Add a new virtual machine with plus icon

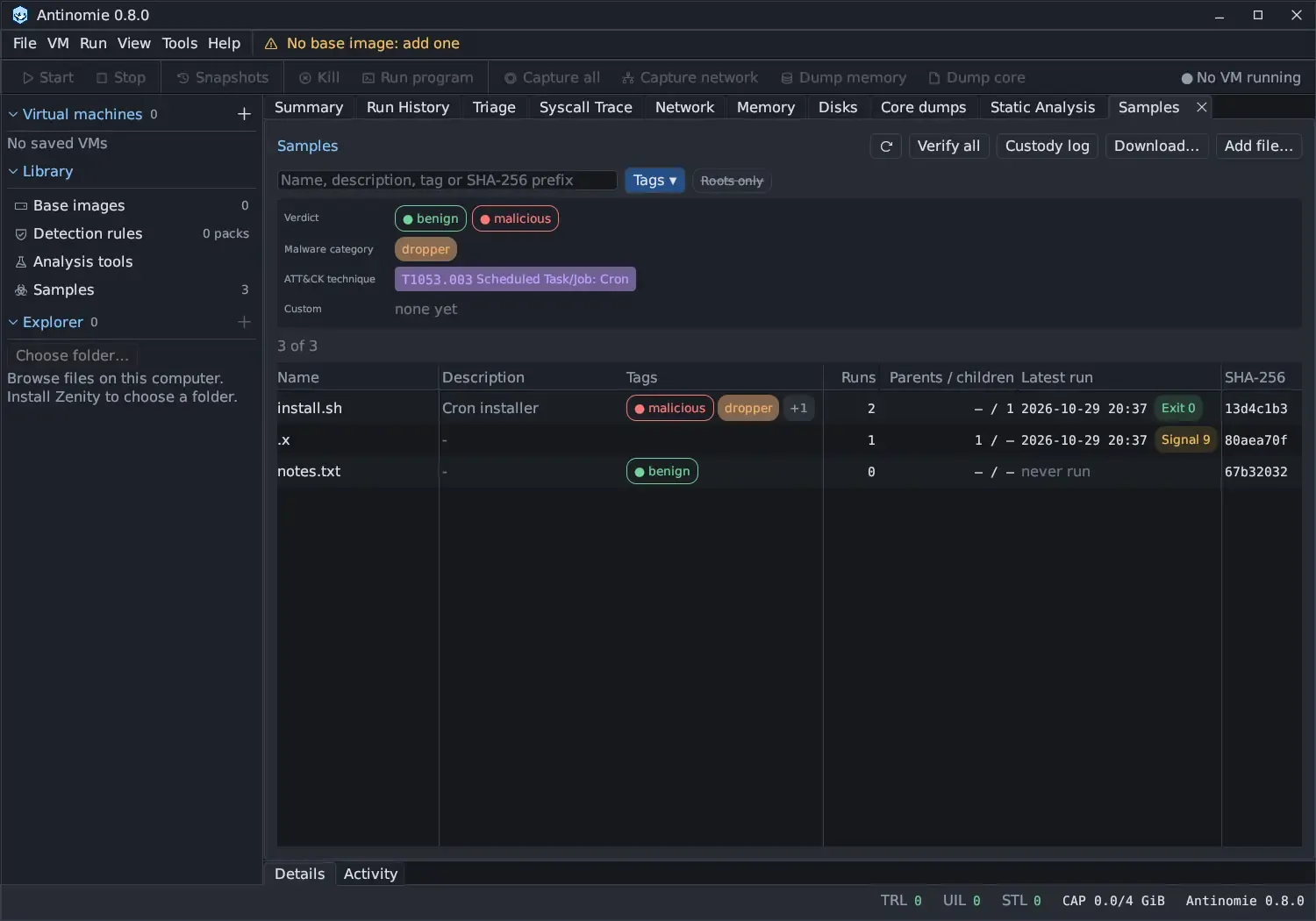(x=244, y=114)
